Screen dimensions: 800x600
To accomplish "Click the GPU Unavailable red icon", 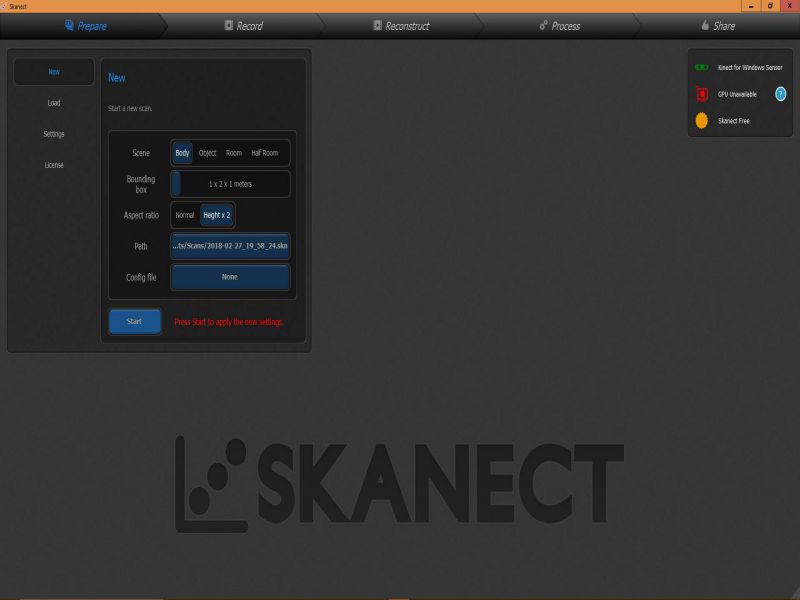I will click(702, 94).
